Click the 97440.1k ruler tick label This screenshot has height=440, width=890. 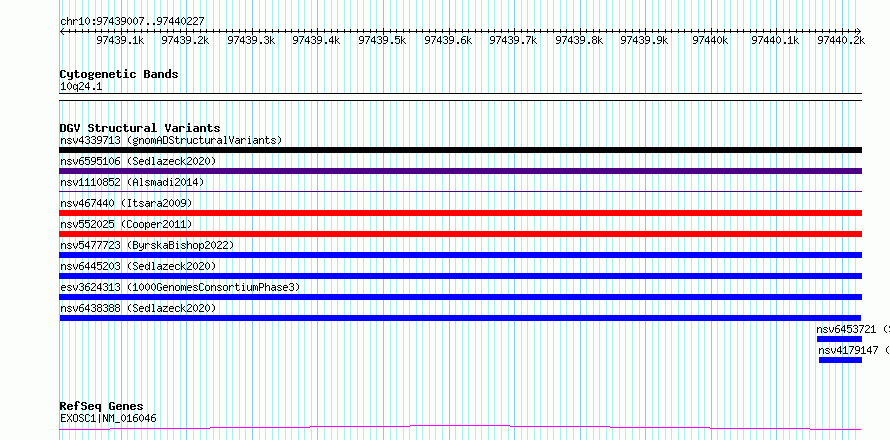(x=776, y=40)
